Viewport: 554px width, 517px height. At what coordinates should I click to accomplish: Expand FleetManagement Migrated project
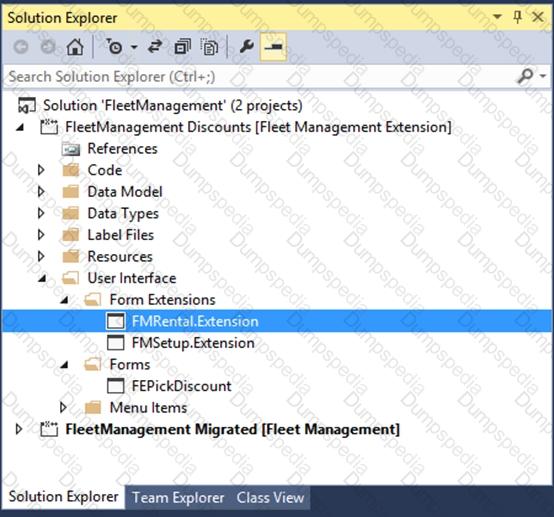[x=19, y=429]
